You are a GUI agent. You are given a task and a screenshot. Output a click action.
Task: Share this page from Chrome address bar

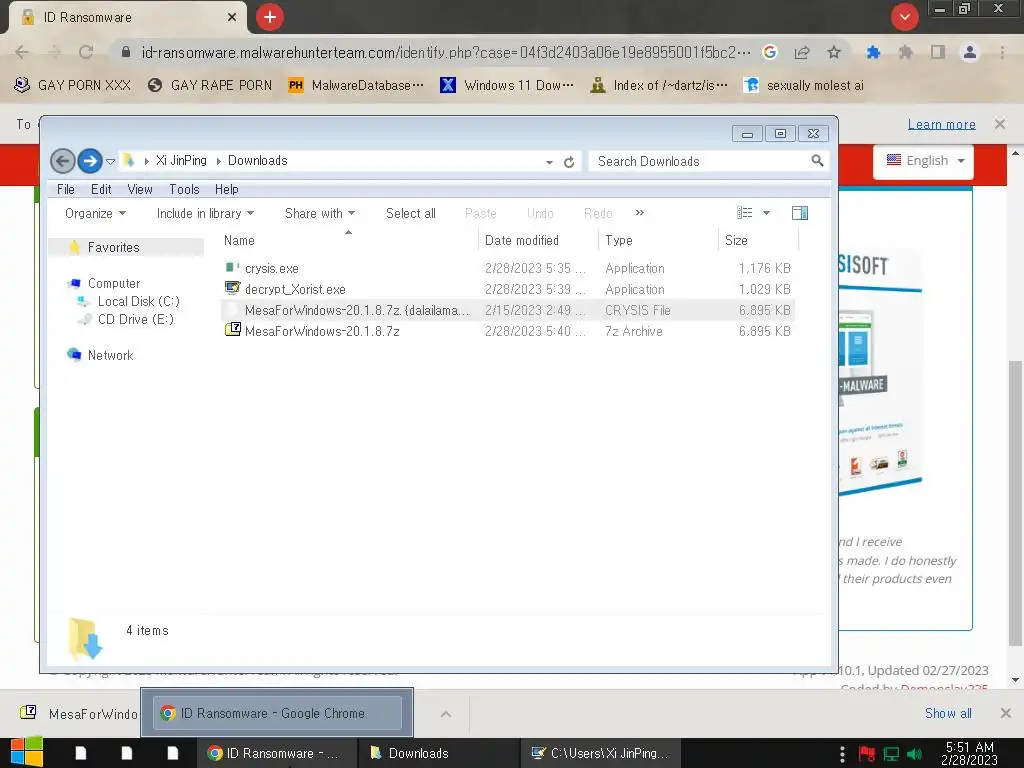tap(802, 52)
